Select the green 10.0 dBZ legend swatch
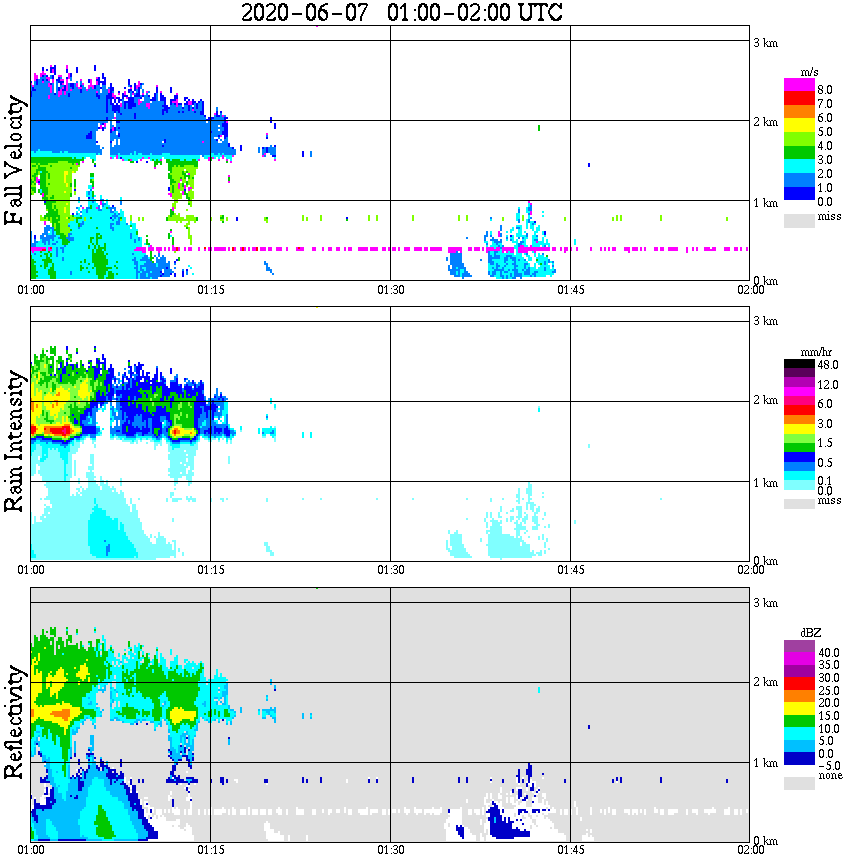Viewport: 850px width, 868px height. [x=799, y=721]
